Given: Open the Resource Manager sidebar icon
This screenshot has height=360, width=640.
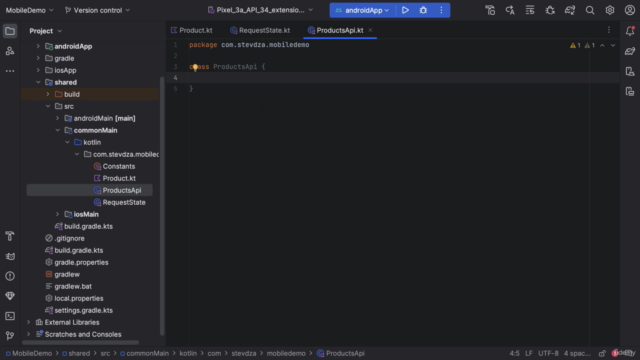Looking at the screenshot, I should pyautogui.click(x=10, y=51).
